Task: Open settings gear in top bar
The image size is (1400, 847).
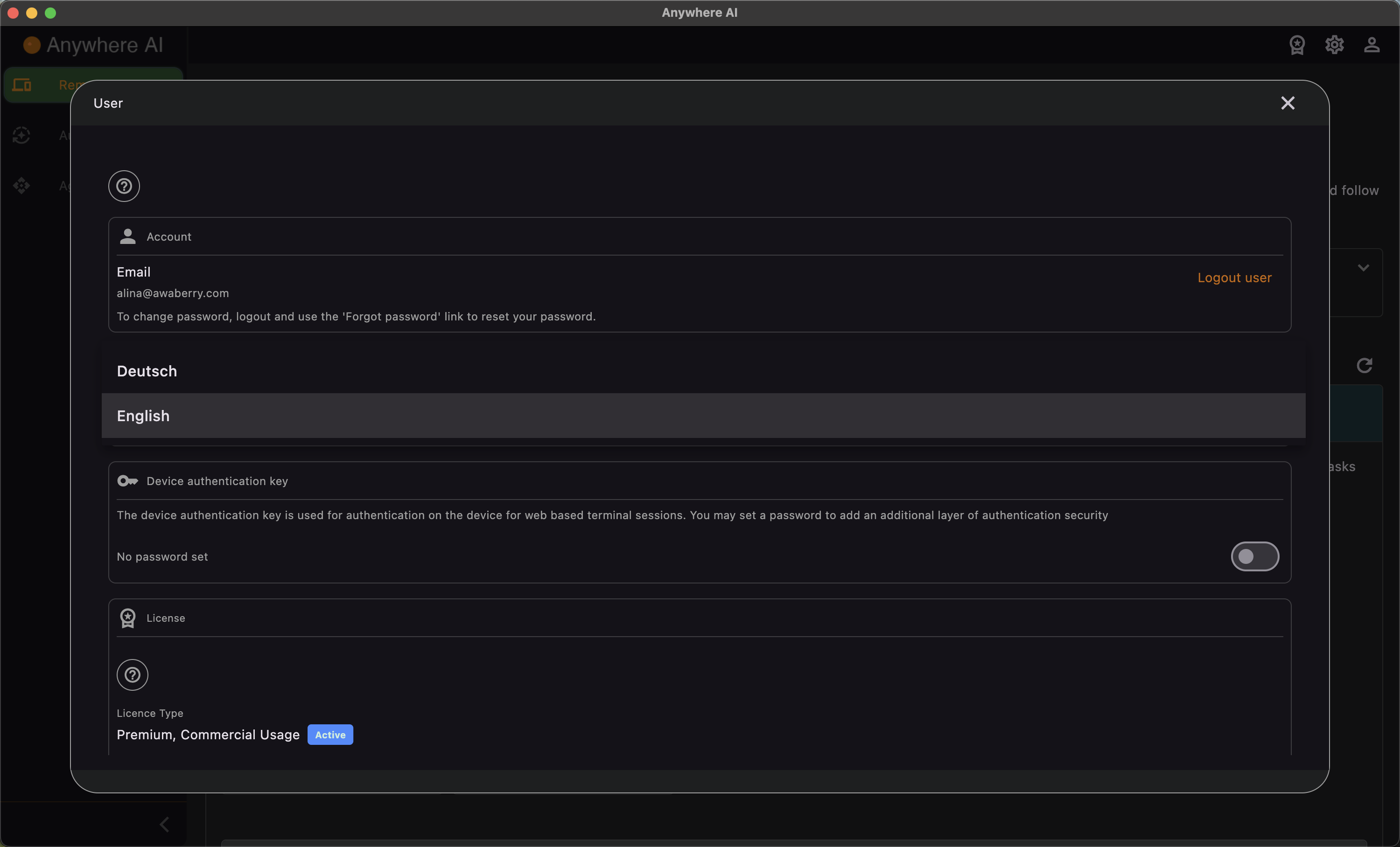Action: click(x=1334, y=45)
